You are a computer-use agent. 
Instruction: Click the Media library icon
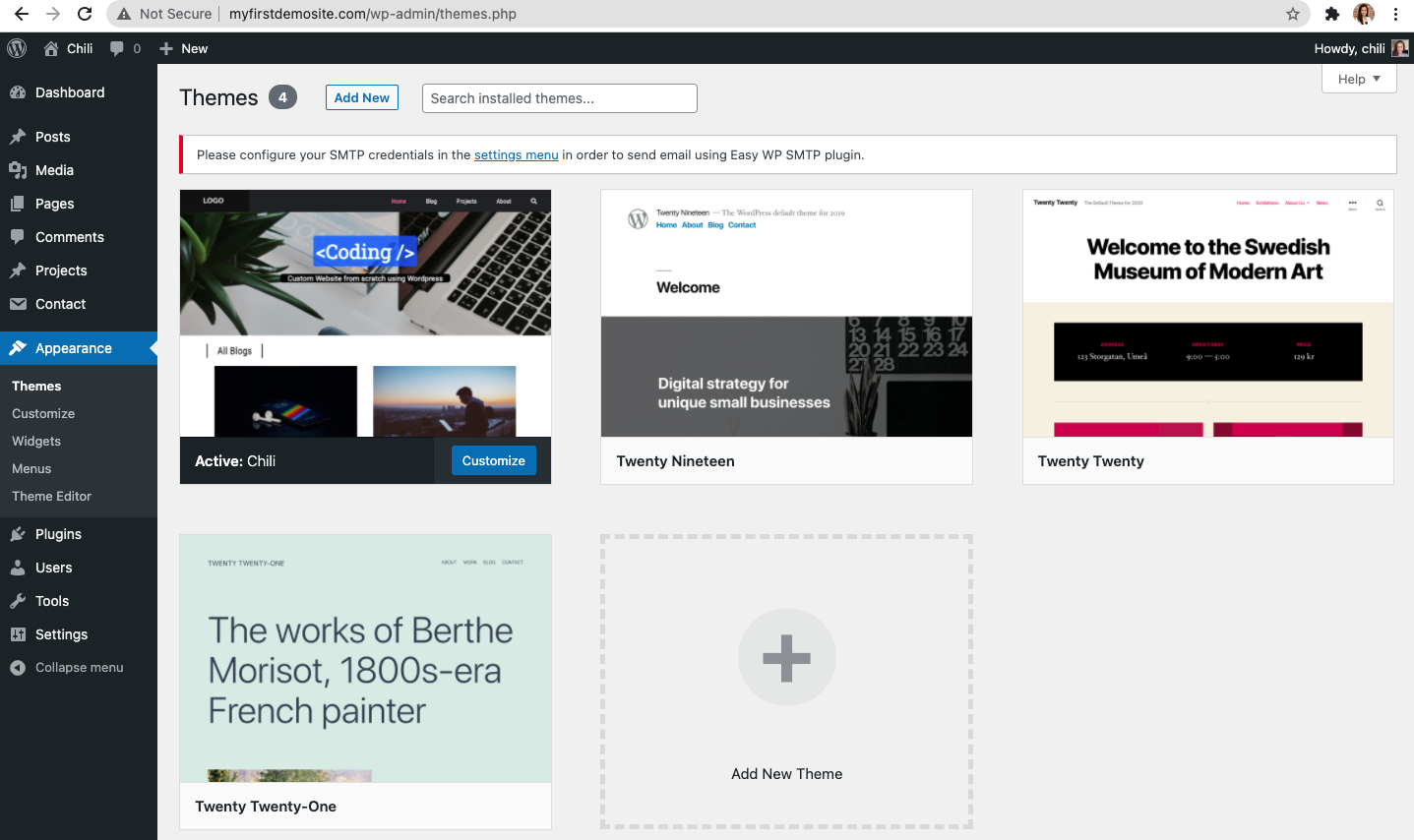pyautogui.click(x=18, y=170)
